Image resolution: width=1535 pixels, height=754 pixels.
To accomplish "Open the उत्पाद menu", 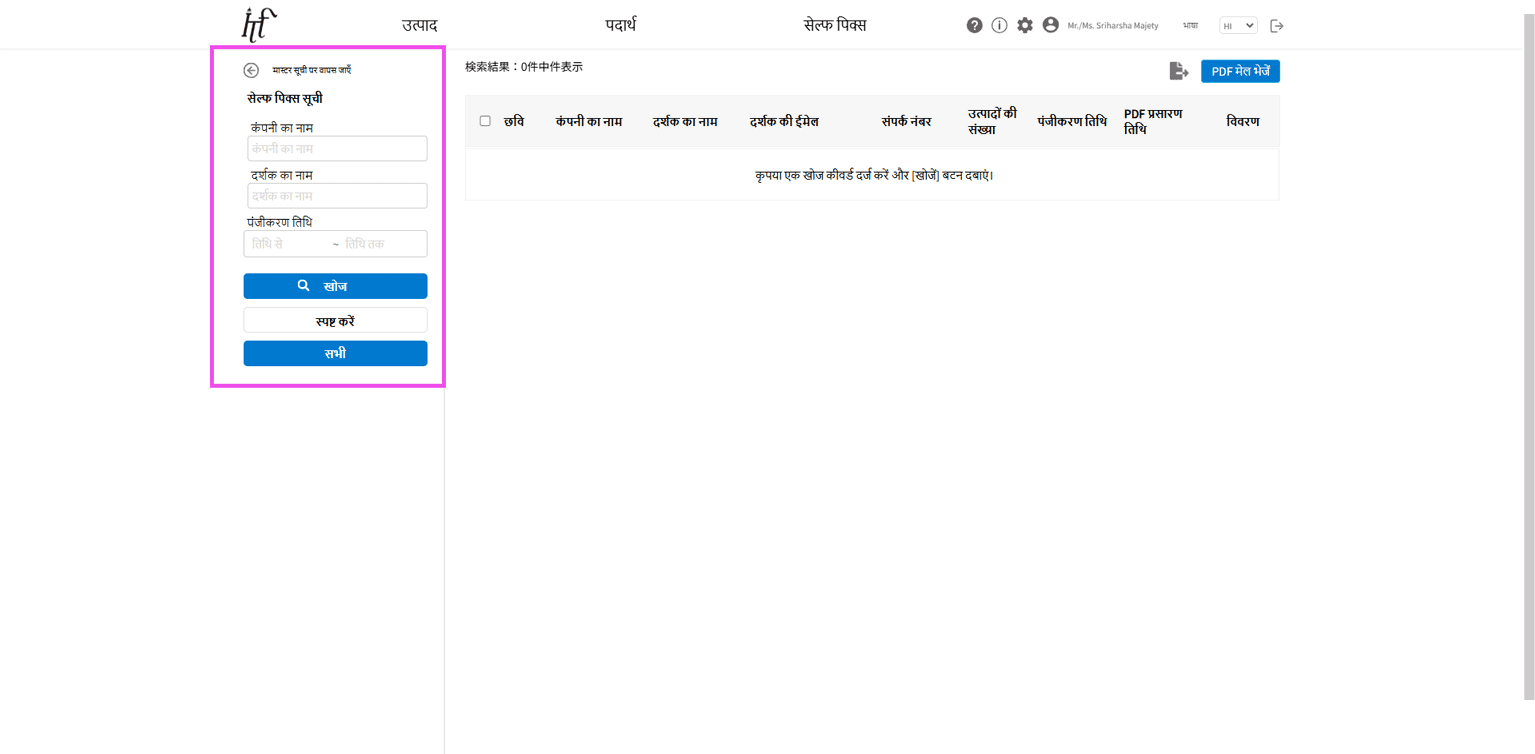I will click(x=420, y=25).
